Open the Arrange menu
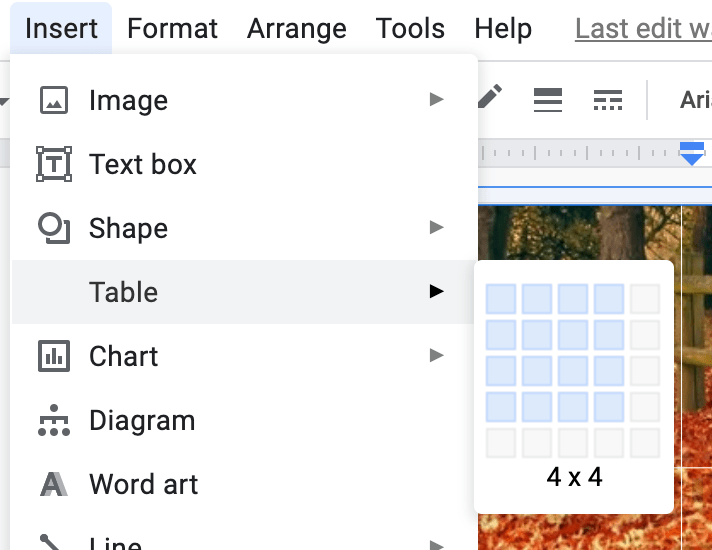Screen dimensions: 712x550 pyautogui.click(x=296, y=28)
